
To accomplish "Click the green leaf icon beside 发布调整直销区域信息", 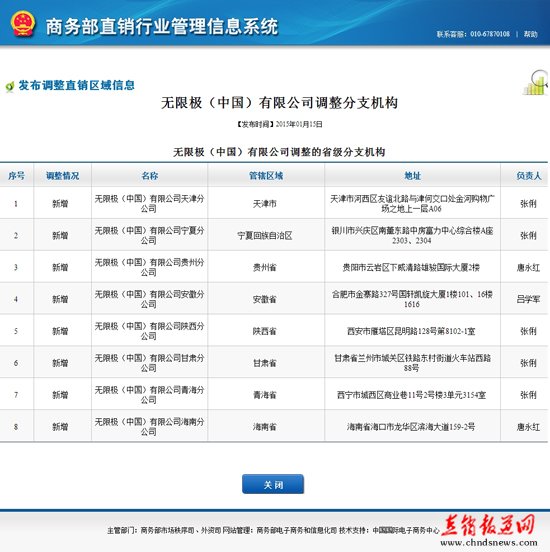I will pyautogui.click(x=10, y=86).
